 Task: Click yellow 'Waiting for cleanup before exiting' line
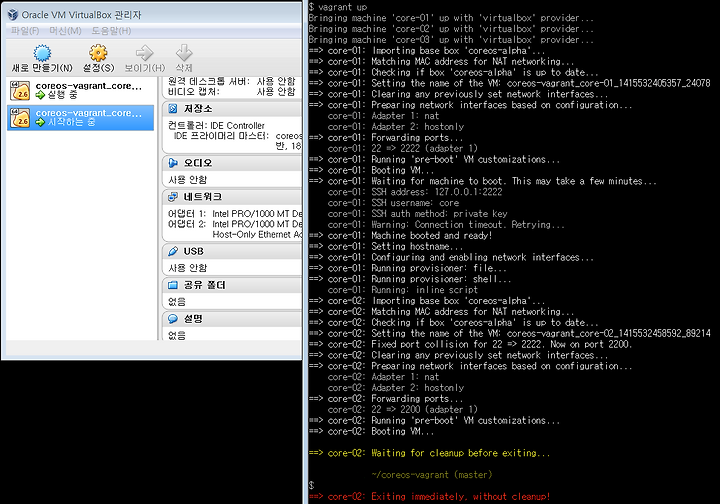click(x=429, y=453)
